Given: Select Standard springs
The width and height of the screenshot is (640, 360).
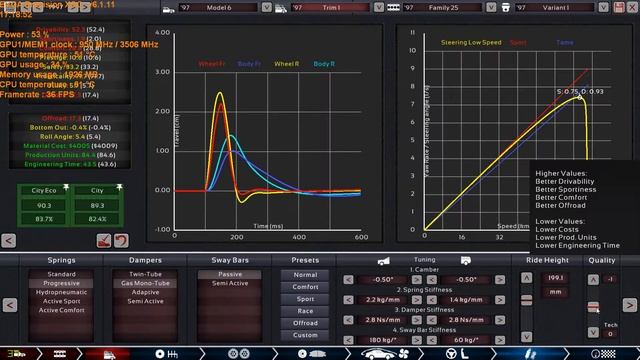Looking at the screenshot, I should 61,274.
